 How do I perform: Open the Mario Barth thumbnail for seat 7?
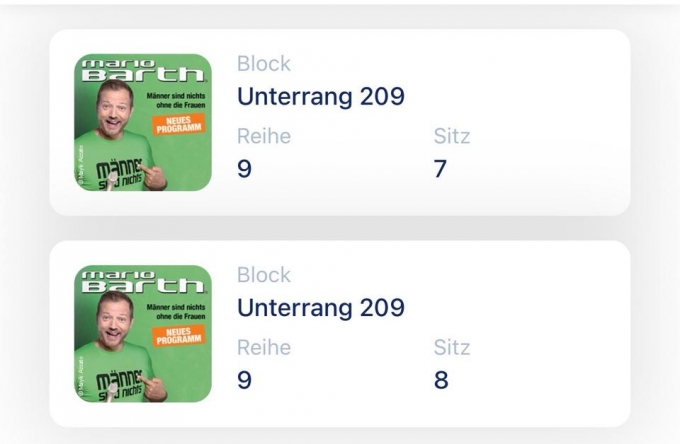[143, 122]
